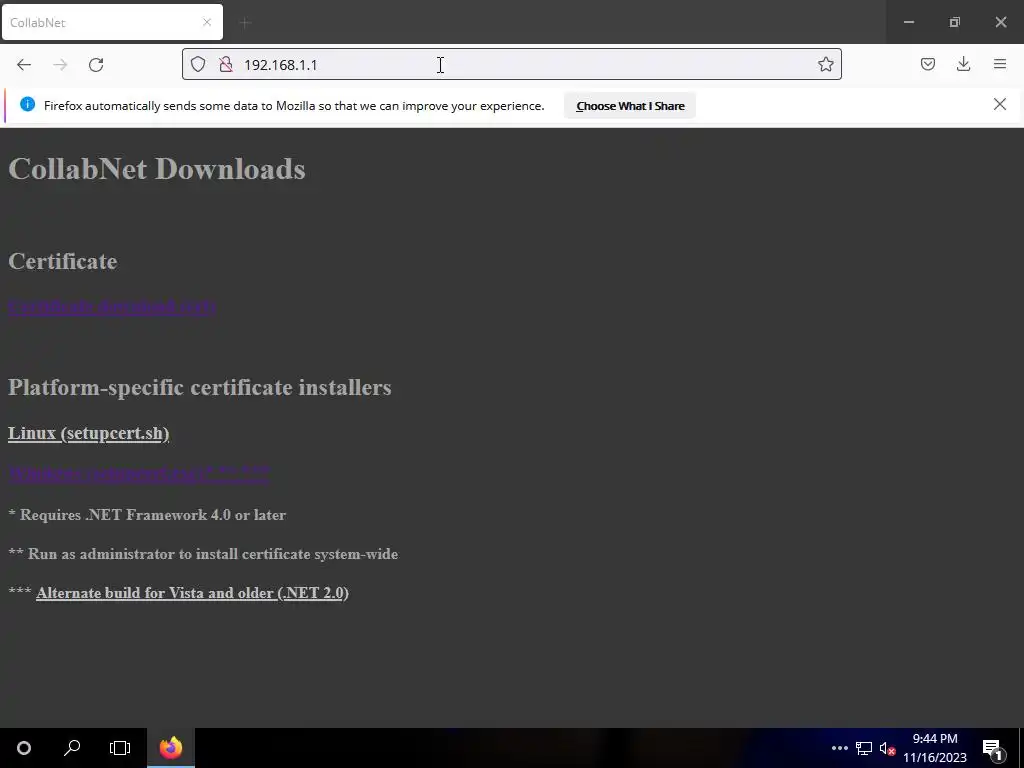1024x768 pixels.
Task: Open the Windows Start button
Action: (24, 748)
